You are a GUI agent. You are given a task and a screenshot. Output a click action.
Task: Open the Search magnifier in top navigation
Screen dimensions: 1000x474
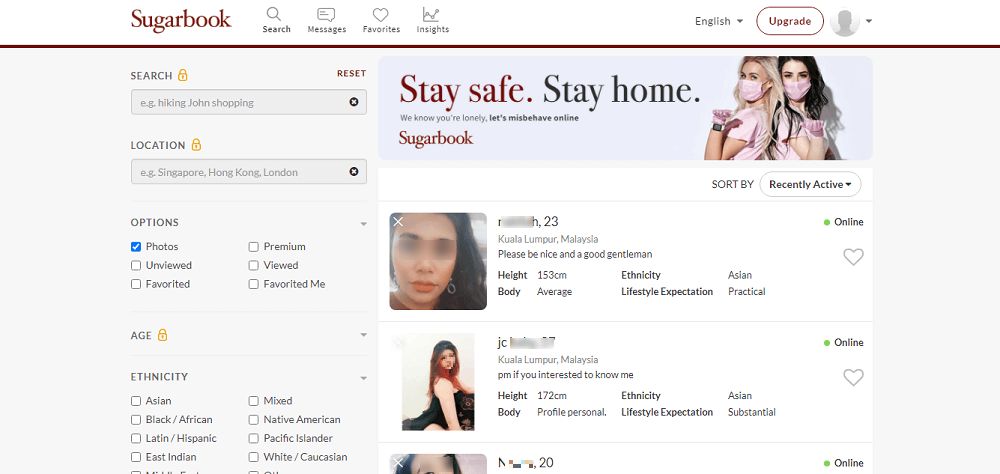(x=276, y=20)
